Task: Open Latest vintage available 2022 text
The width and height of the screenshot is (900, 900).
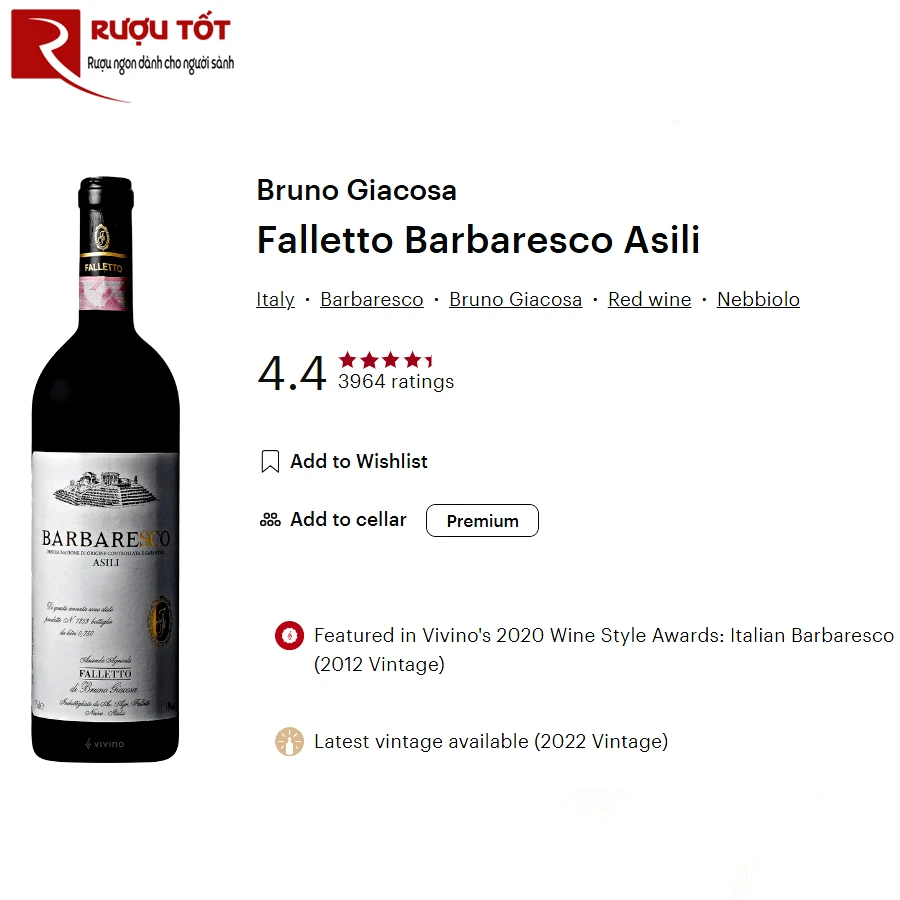Action: click(491, 742)
